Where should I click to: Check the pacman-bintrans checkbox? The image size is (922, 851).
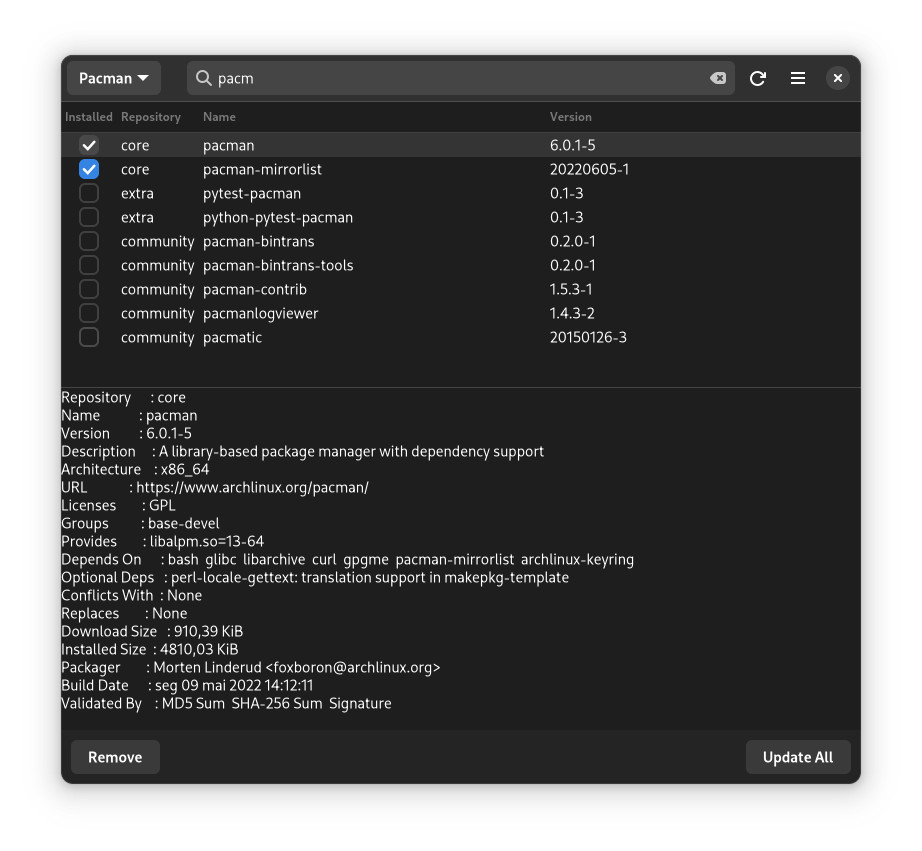(89, 242)
